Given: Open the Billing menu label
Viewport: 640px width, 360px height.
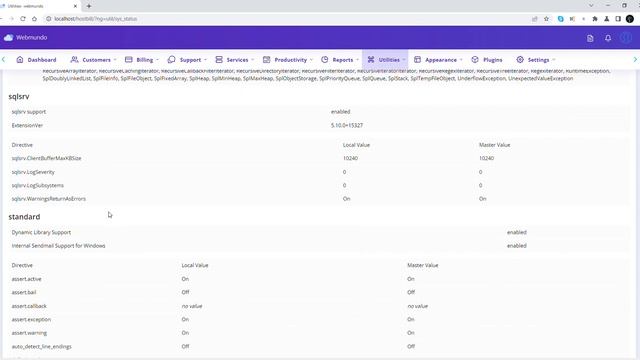Looking at the screenshot, I should pyautogui.click(x=144, y=60).
